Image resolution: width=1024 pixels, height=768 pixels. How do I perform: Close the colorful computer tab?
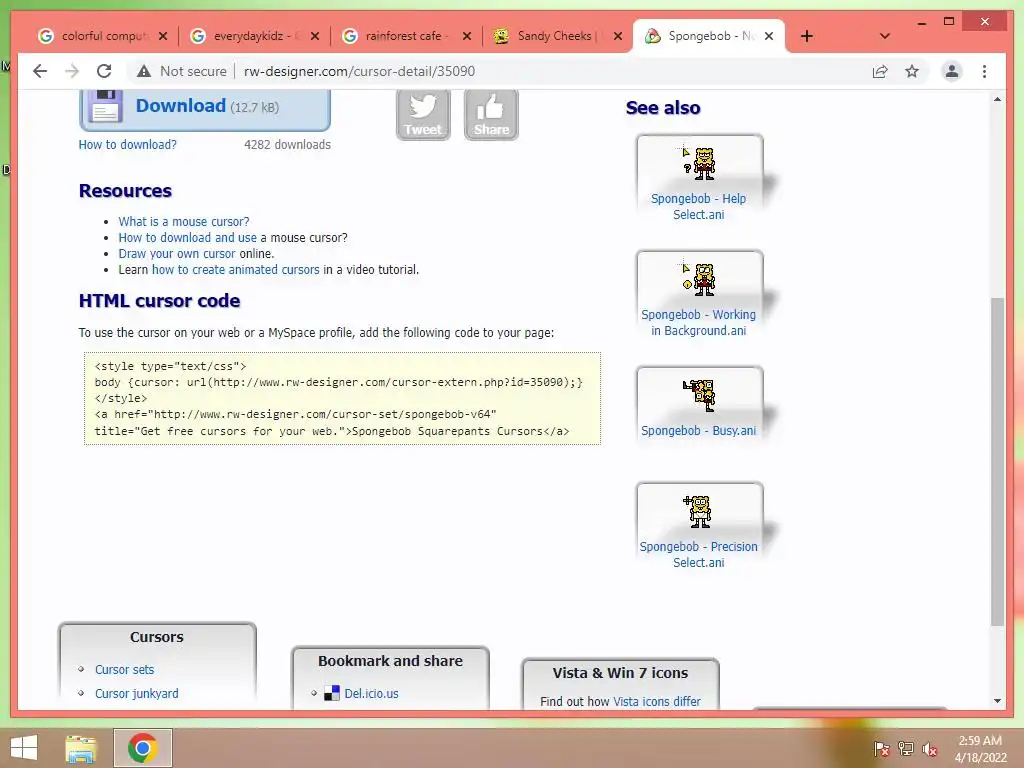163,36
